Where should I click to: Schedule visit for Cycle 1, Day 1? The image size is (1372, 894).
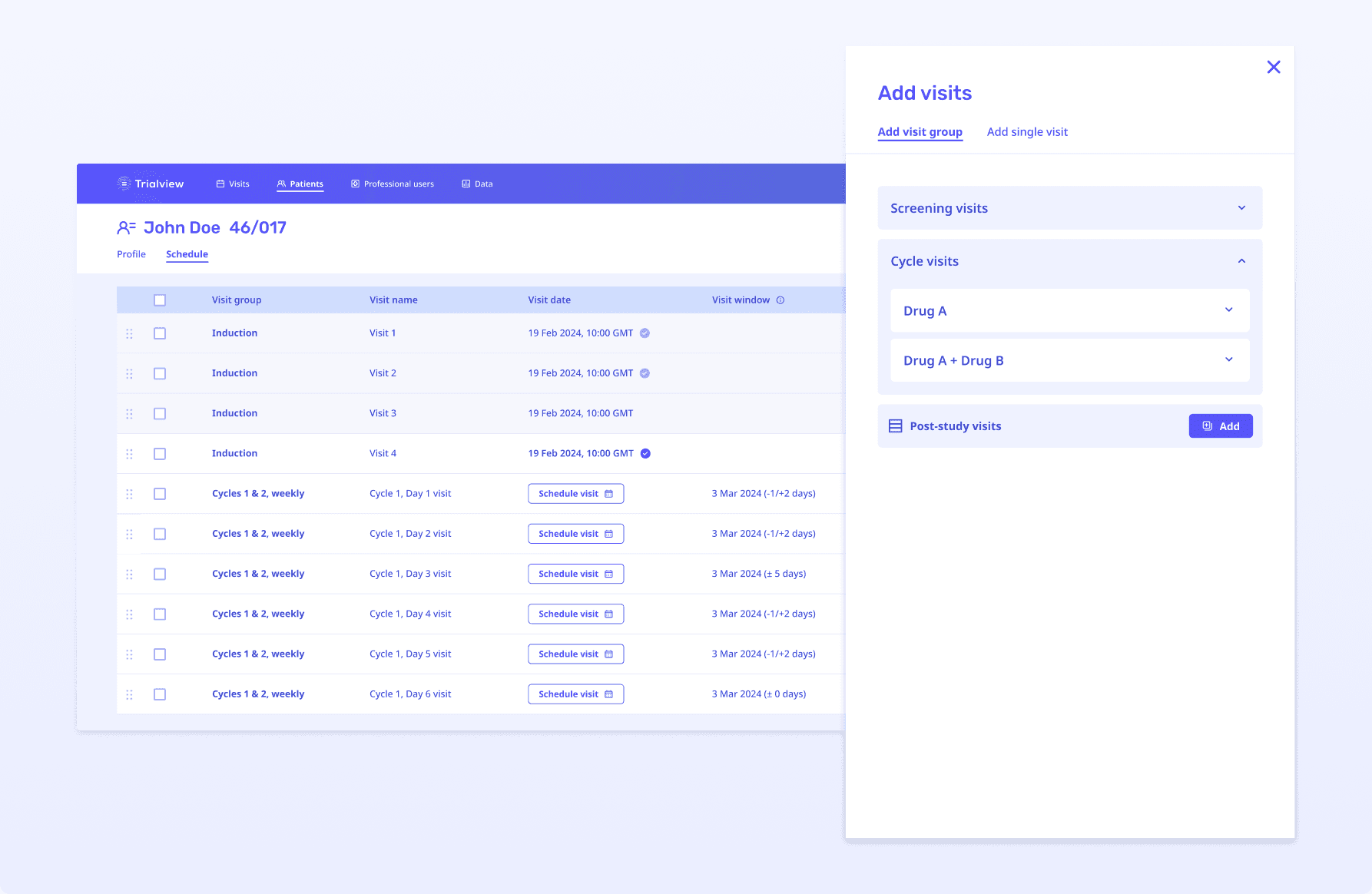pyautogui.click(x=576, y=494)
